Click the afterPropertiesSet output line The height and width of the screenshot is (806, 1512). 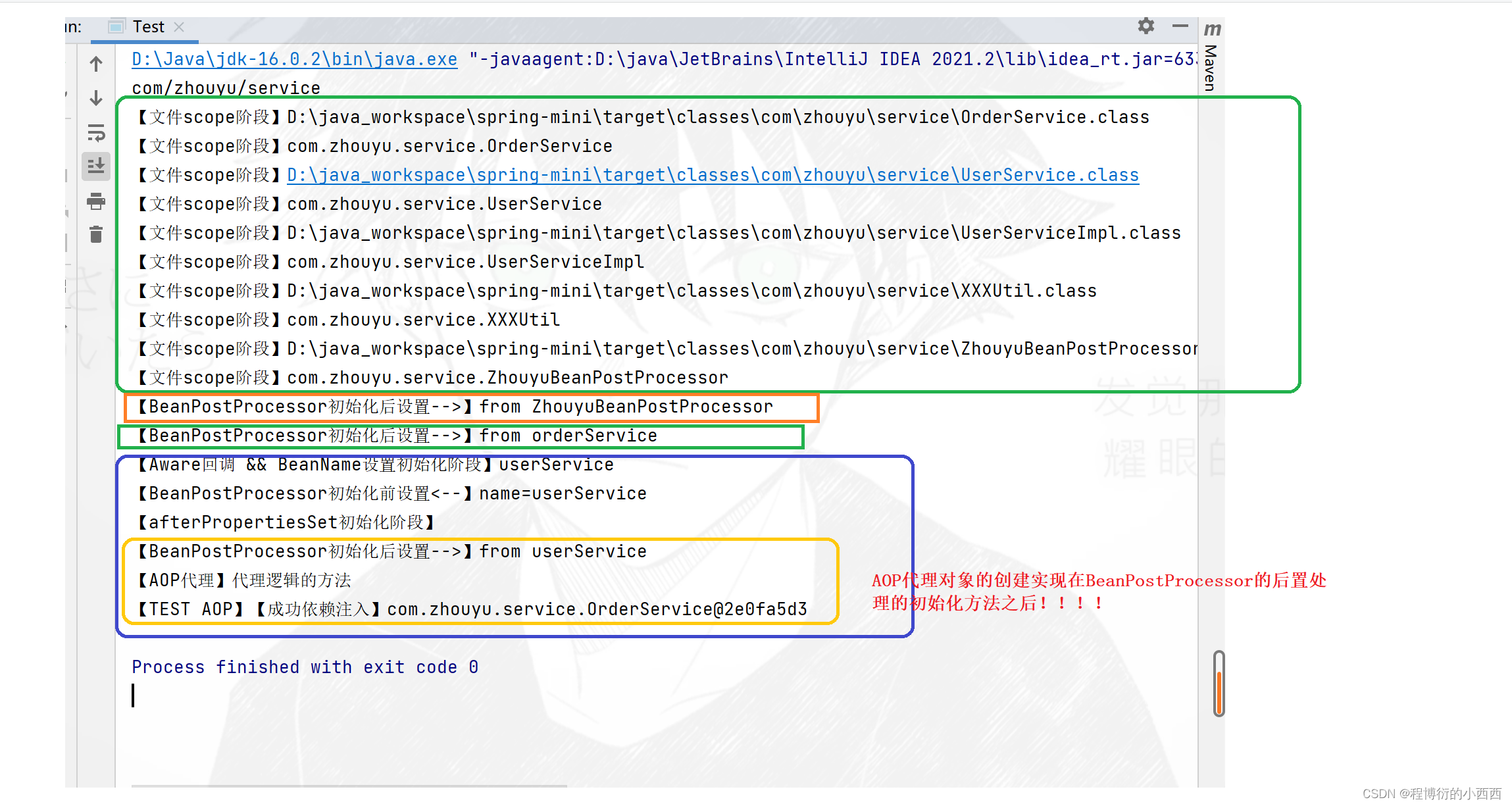[x=286, y=522]
